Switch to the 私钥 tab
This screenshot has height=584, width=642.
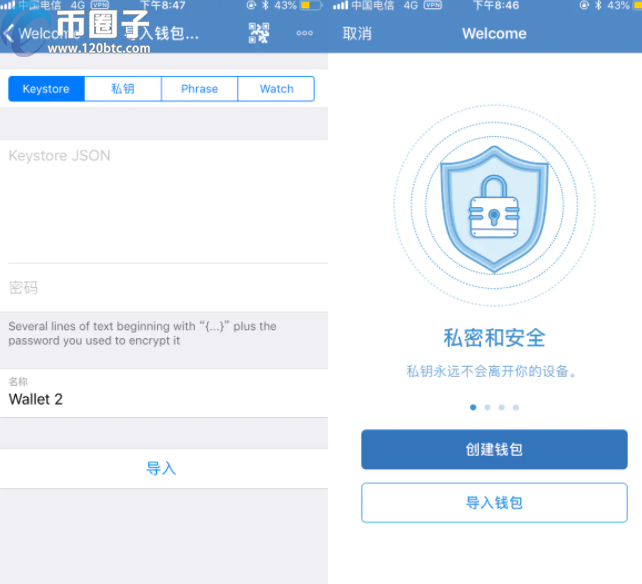(122, 89)
